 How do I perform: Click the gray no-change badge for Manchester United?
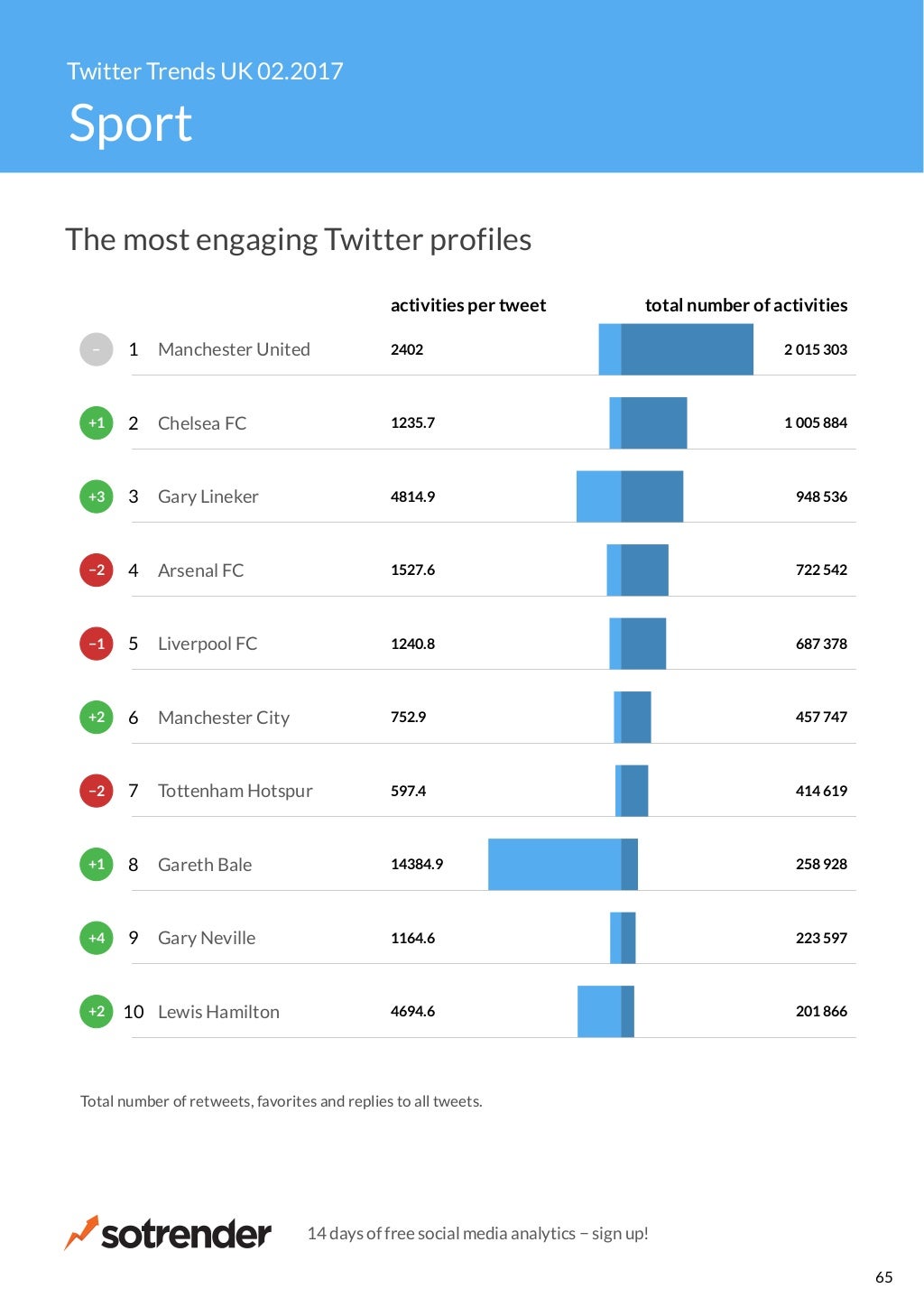97,349
